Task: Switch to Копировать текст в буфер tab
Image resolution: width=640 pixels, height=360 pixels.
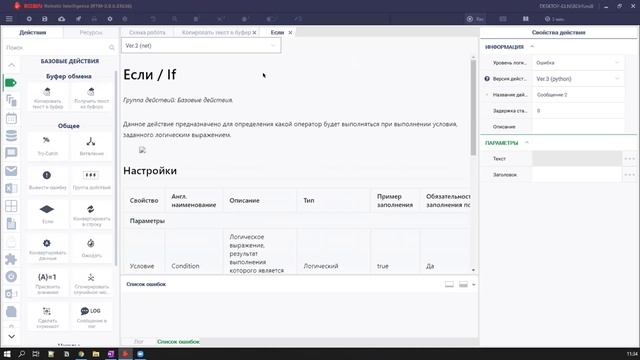Action: 216,32
